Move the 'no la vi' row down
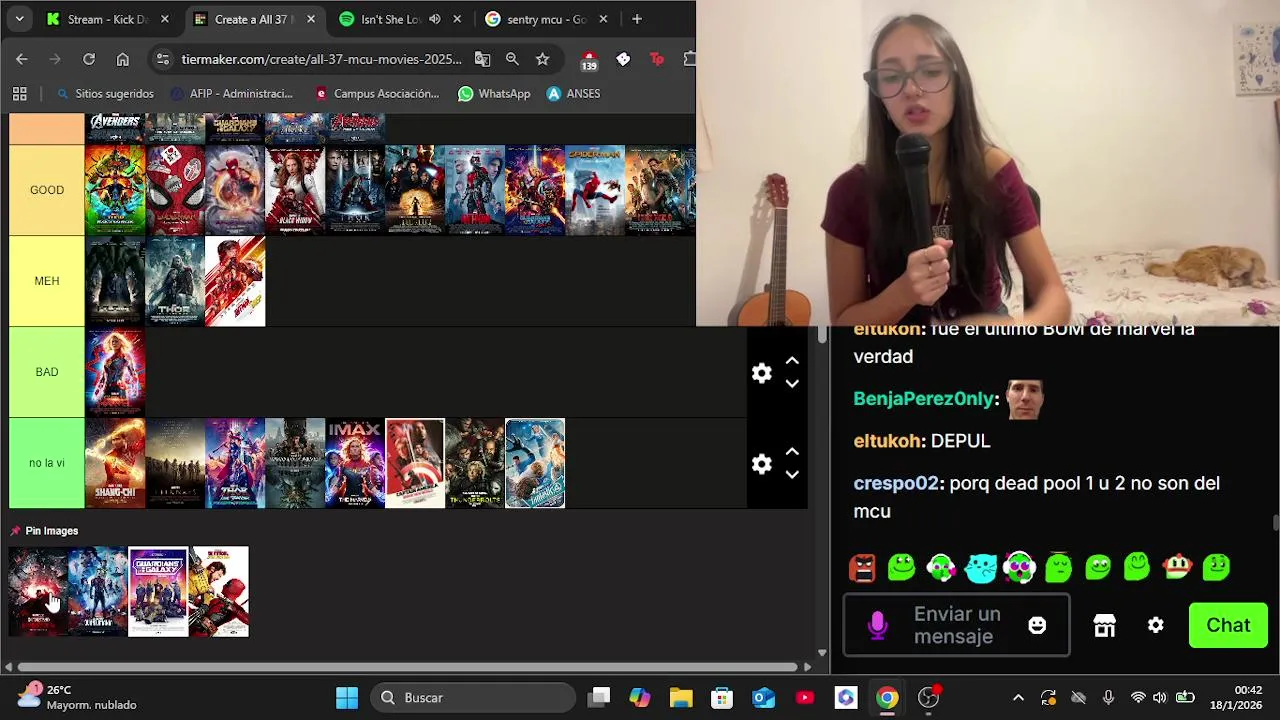1280x720 pixels. [792, 475]
